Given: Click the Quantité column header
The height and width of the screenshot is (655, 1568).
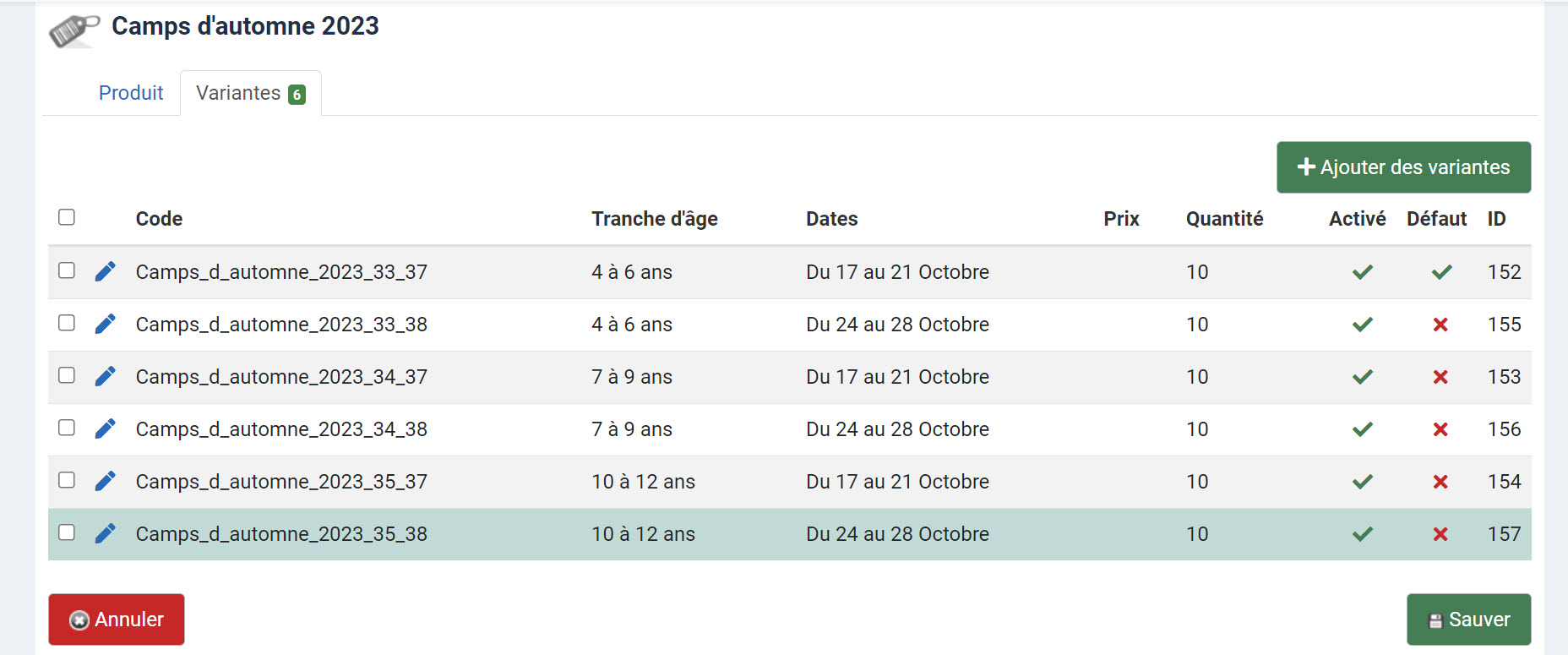Looking at the screenshot, I should click(1224, 219).
